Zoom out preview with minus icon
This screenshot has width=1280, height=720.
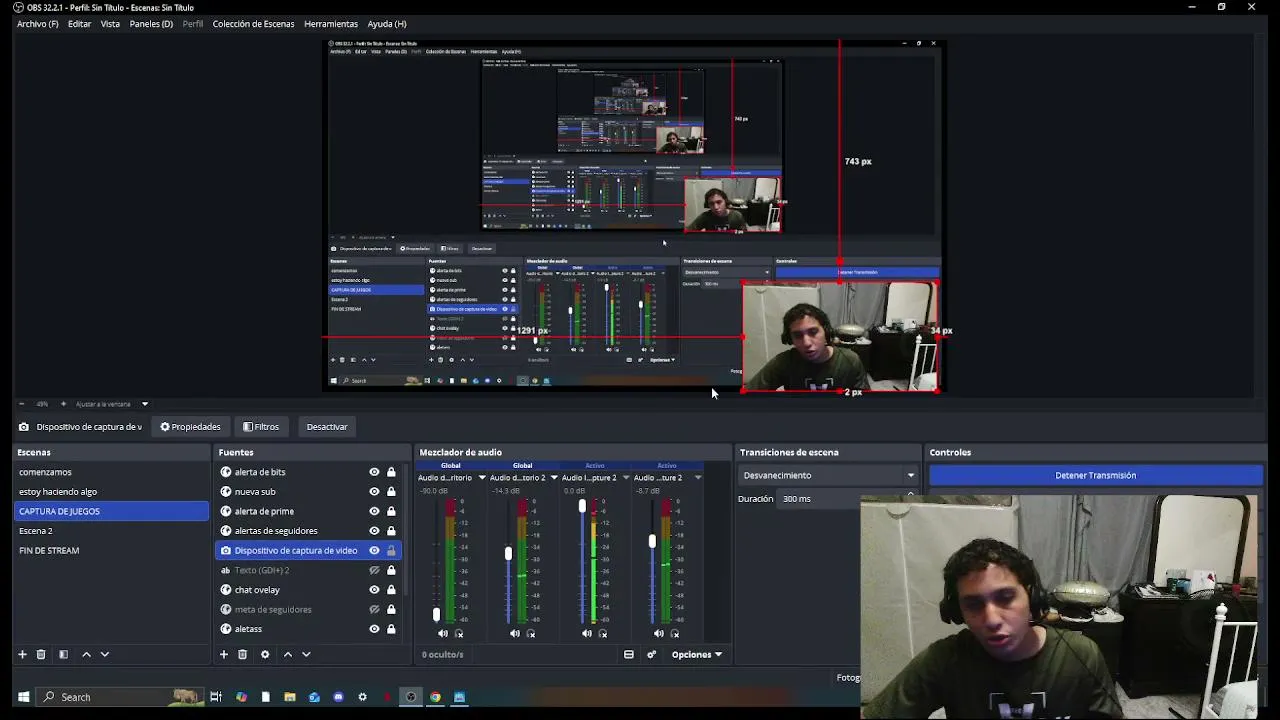click(x=21, y=404)
